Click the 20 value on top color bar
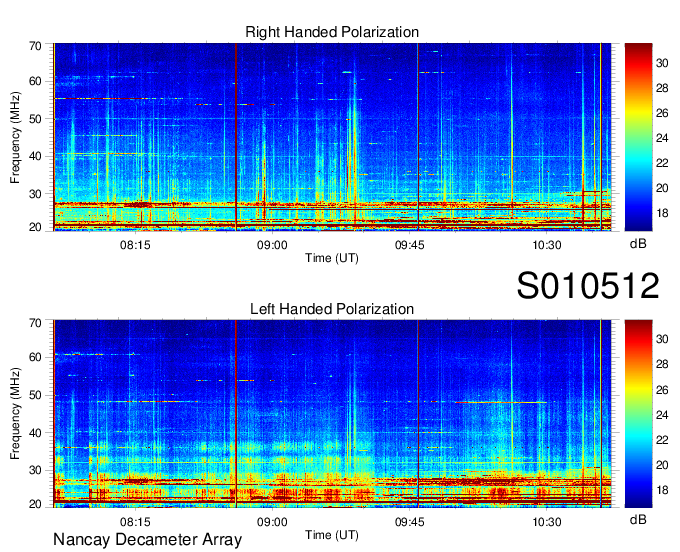This screenshot has width=680, height=552. [x=662, y=188]
